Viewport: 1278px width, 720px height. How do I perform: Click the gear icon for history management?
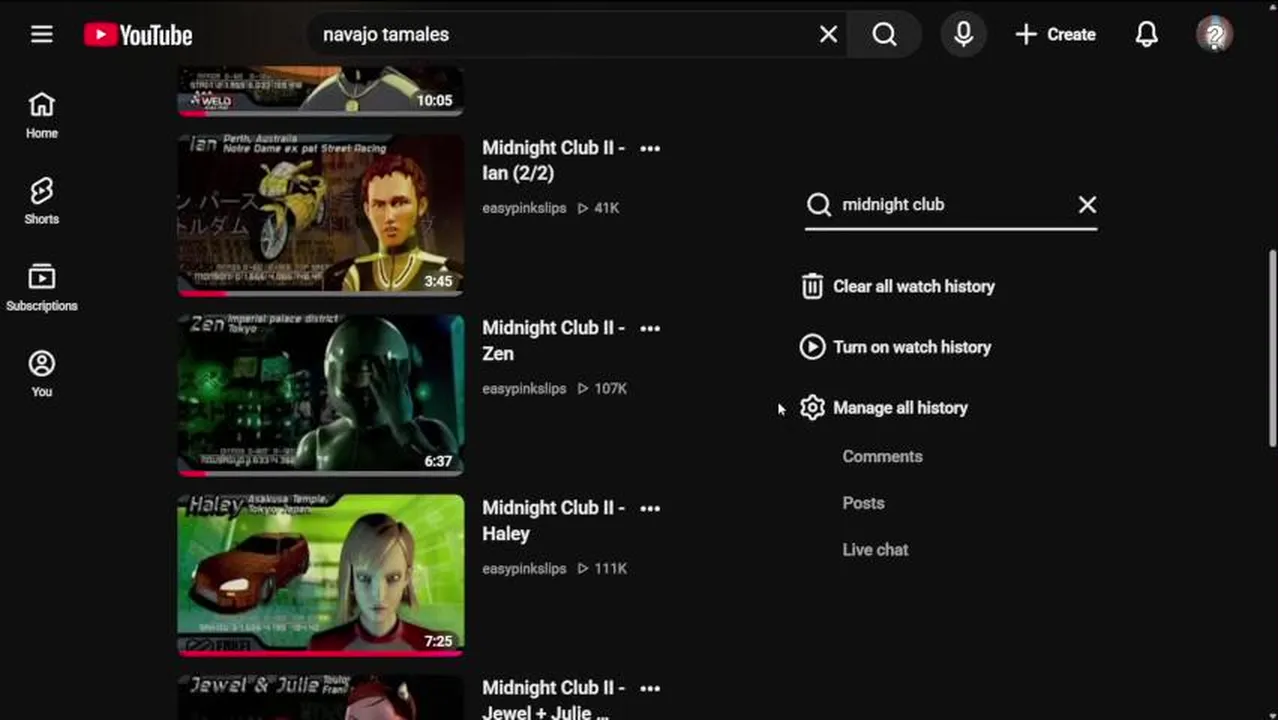(x=812, y=408)
